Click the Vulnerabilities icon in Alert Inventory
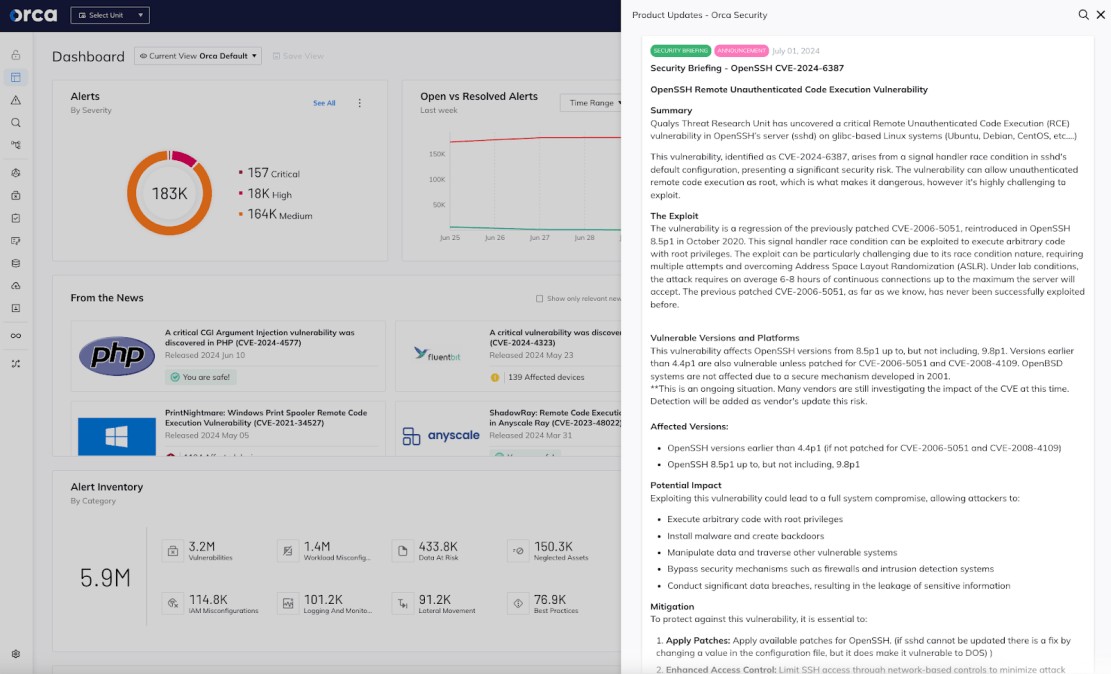This screenshot has width=1111, height=674. click(x=173, y=550)
